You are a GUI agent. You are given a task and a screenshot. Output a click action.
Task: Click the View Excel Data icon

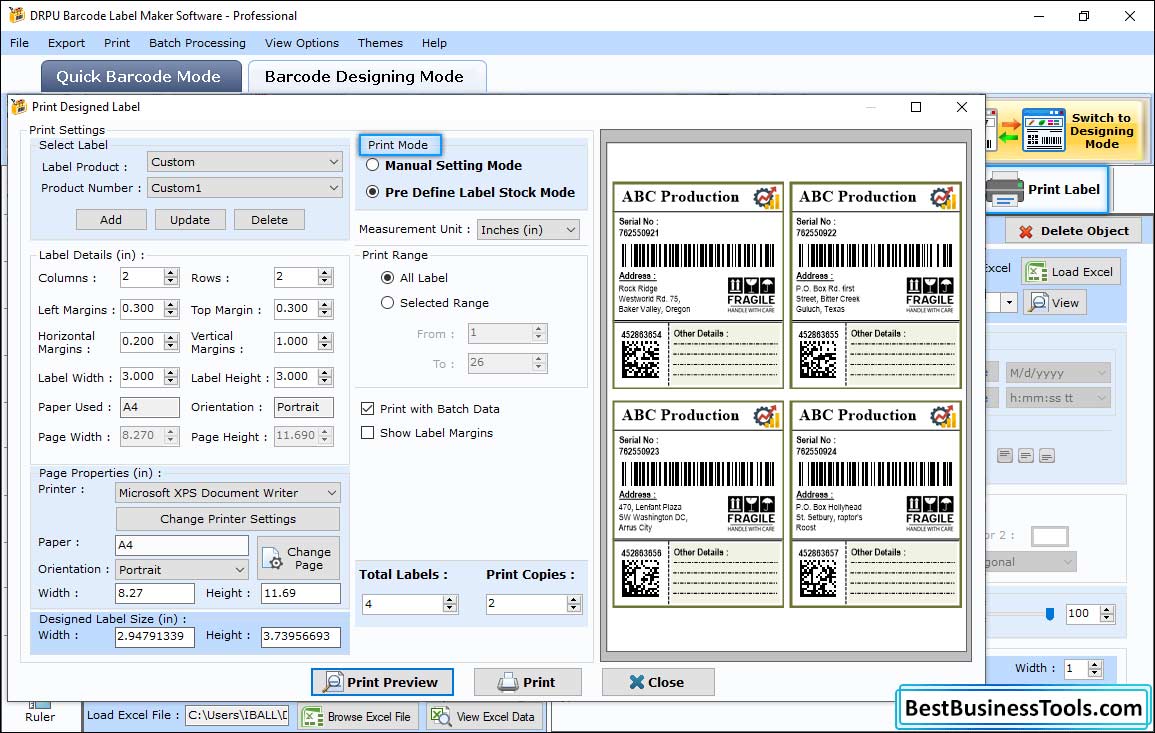440,716
